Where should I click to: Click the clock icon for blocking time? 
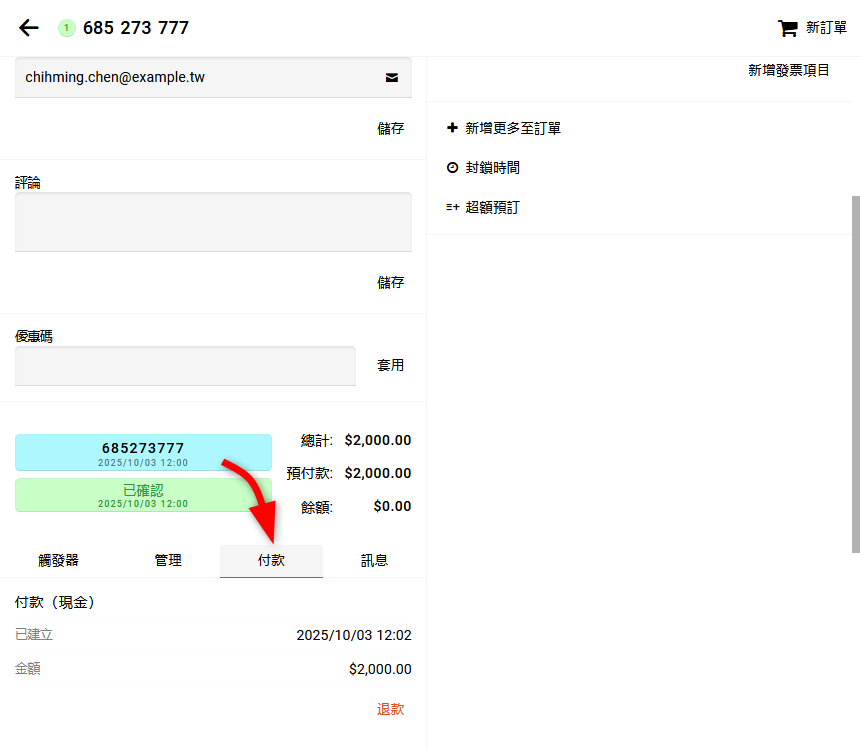[x=452, y=168]
